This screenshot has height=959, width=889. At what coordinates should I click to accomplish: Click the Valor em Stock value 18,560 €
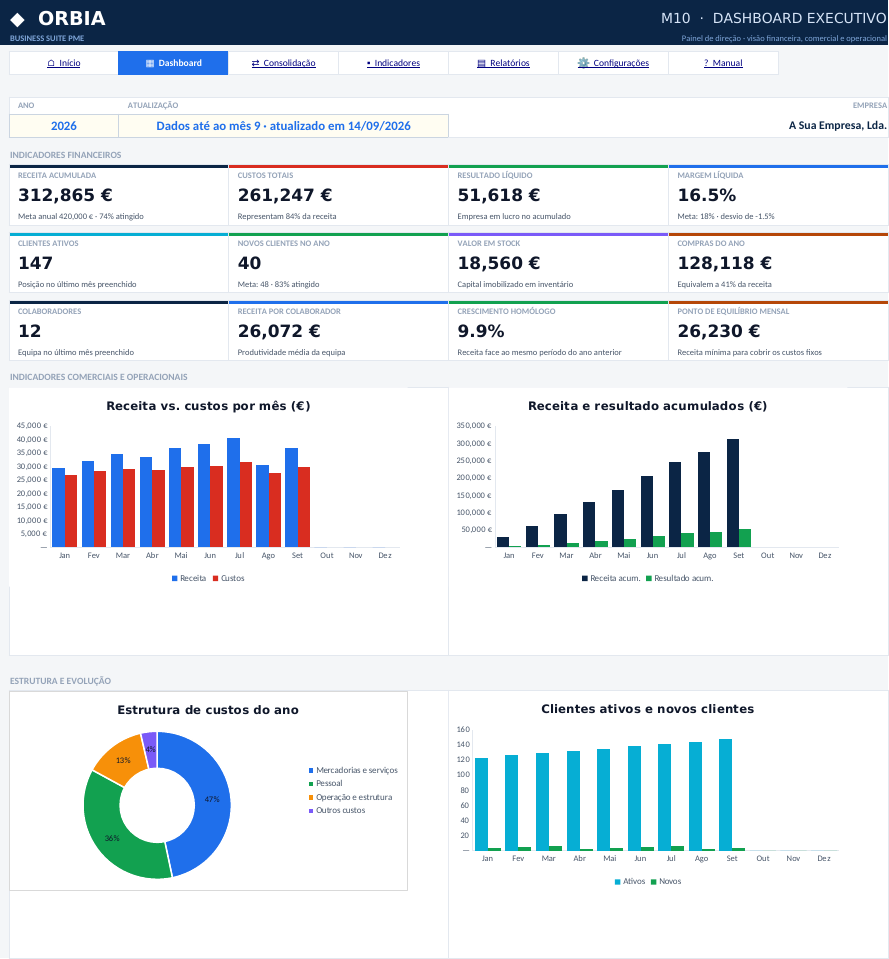pos(499,263)
